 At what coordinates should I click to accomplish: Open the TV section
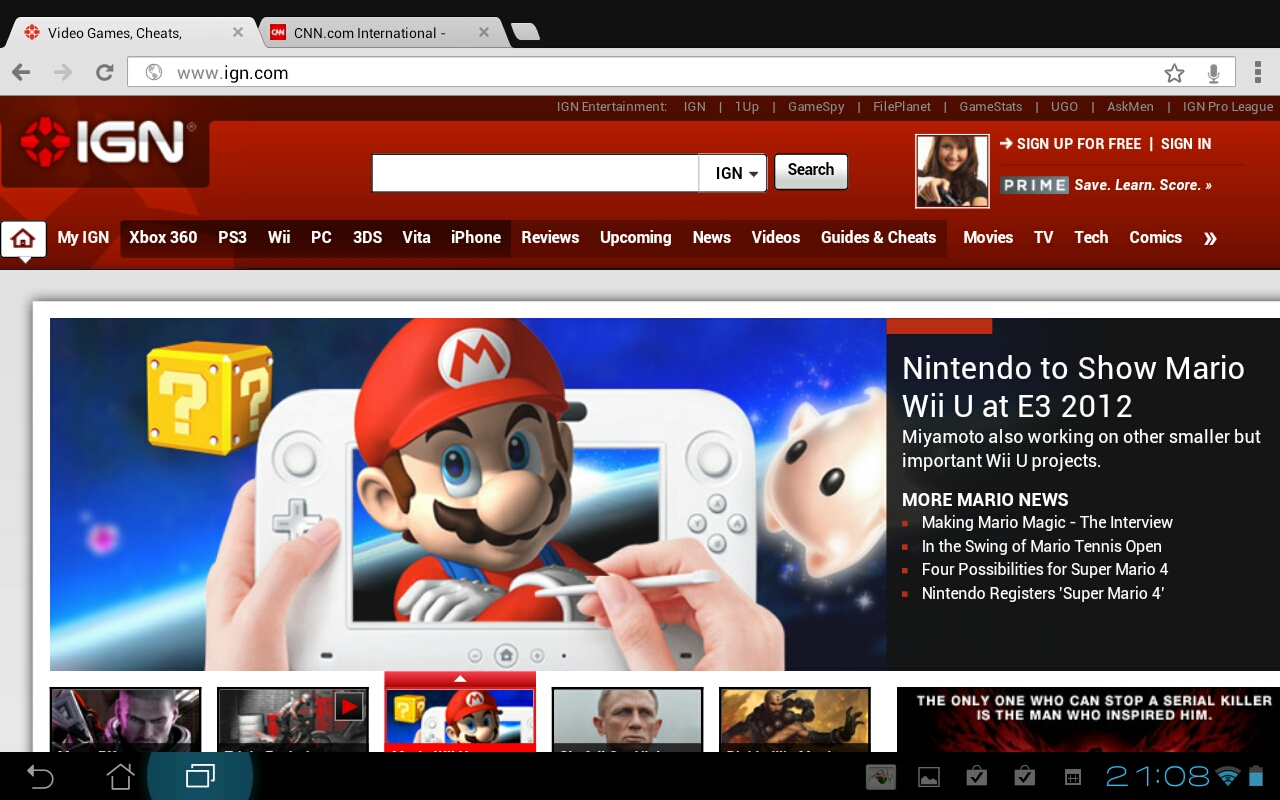(x=1044, y=237)
